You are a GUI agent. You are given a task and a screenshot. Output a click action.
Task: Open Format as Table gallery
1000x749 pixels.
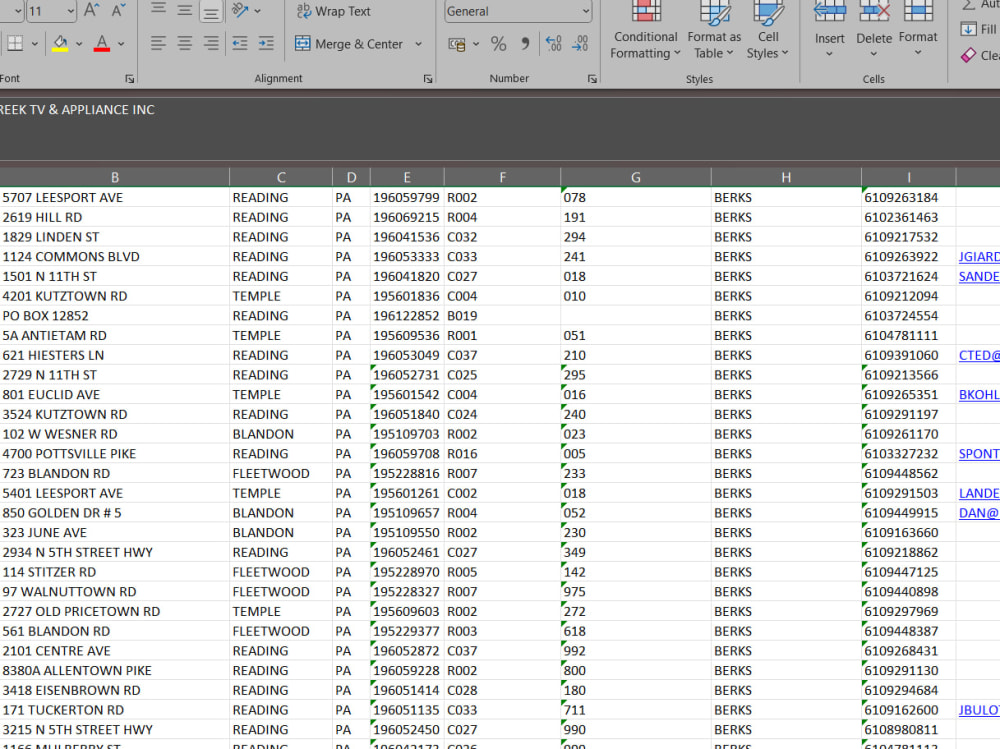coord(714,31)
